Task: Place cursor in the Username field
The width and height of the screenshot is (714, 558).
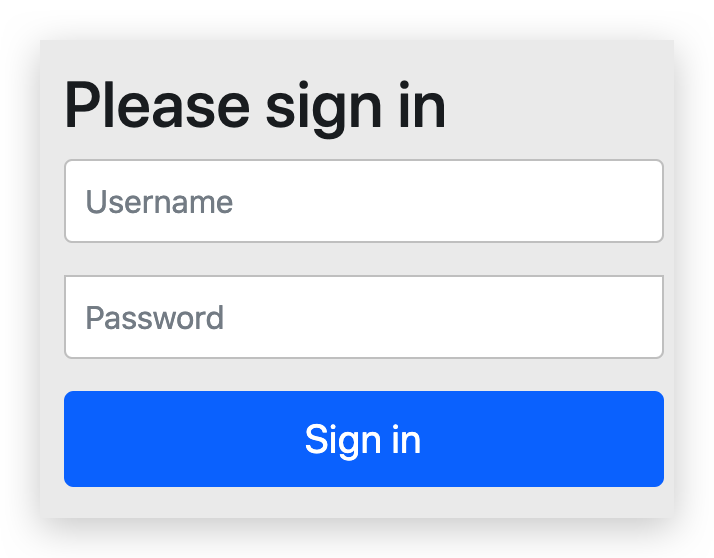Action: click(x=363, y=201)
